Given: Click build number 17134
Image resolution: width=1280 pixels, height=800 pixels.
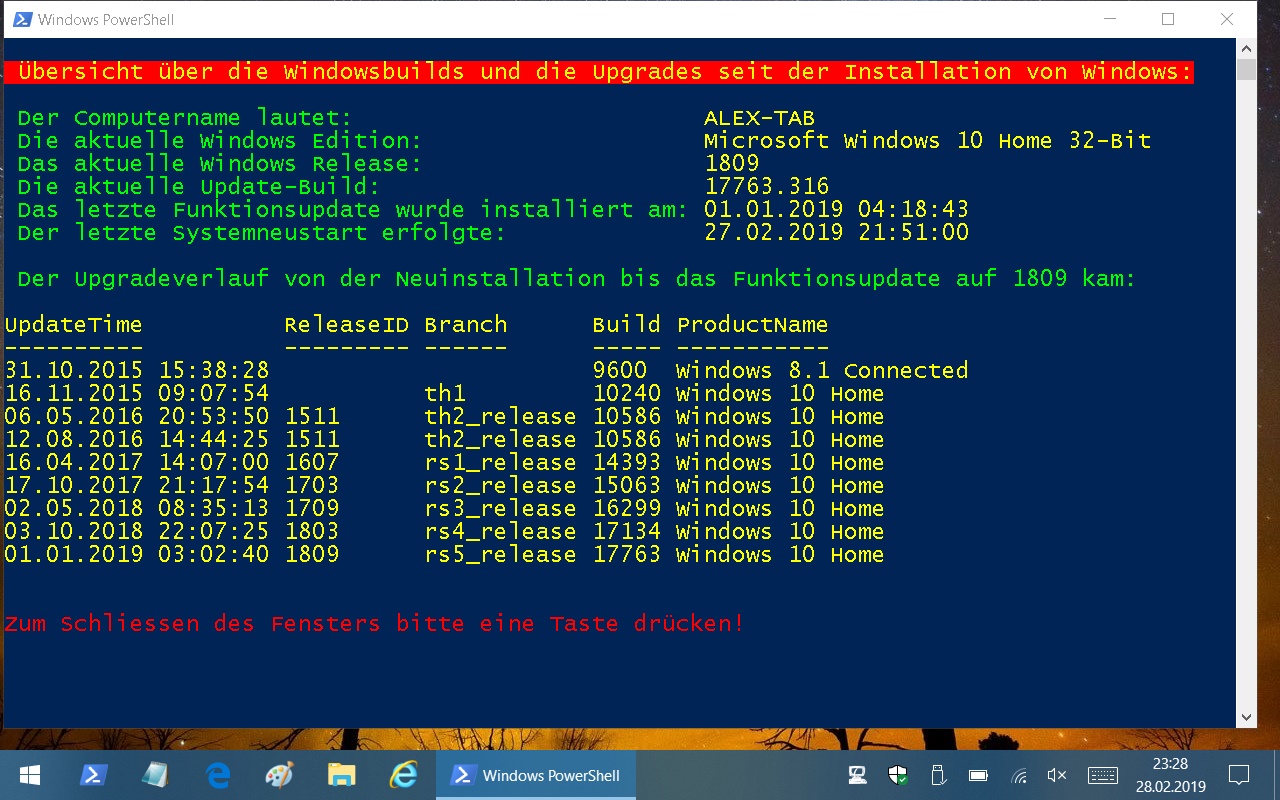Looking at the screenshot, I should tap(626, 532).
